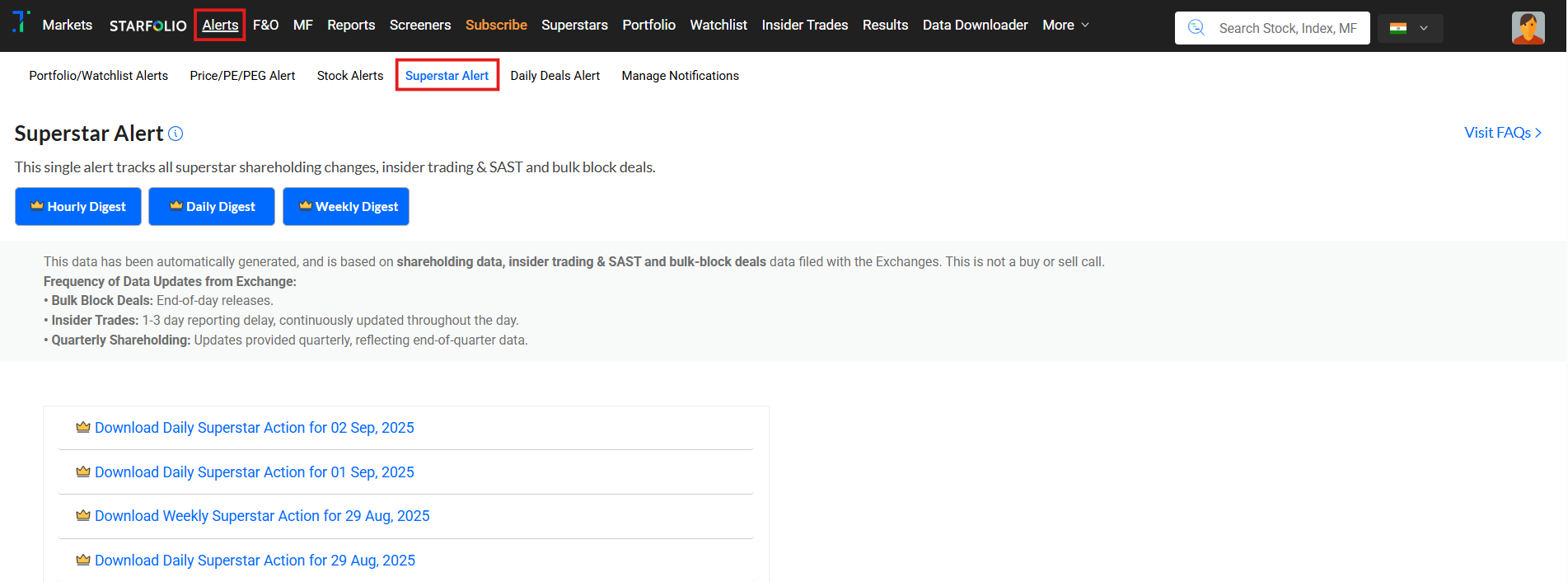Click the Daily Digest button
1568x582 pixels.
212,206
